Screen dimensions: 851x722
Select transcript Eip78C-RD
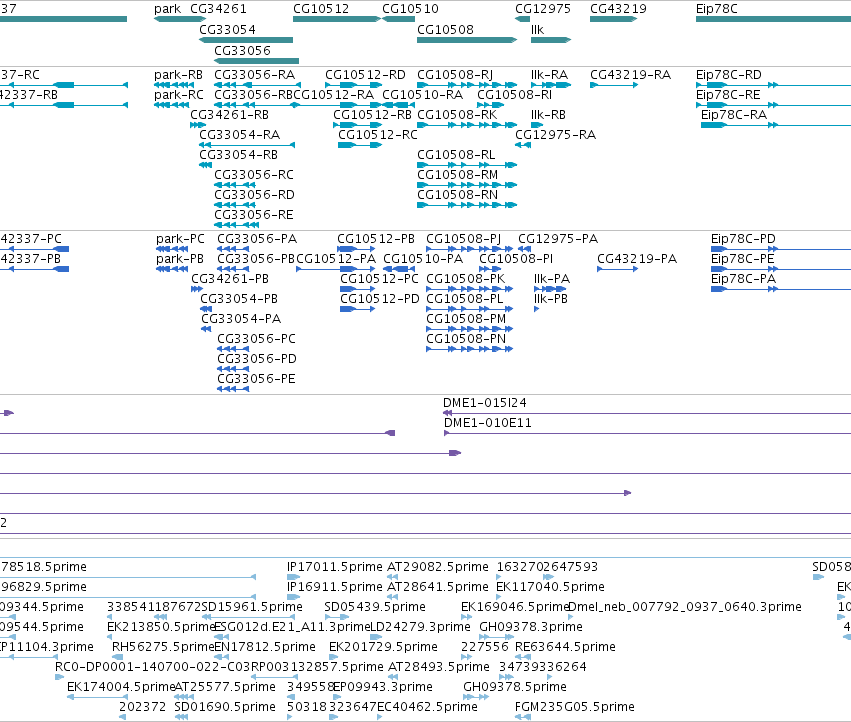[x=728, y=74]
